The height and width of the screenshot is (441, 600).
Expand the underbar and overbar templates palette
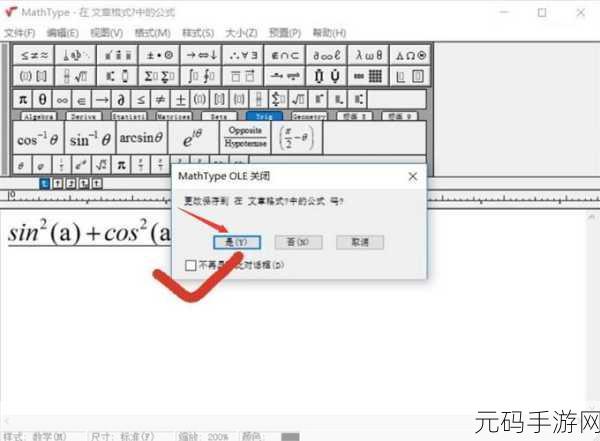point(243,76)
